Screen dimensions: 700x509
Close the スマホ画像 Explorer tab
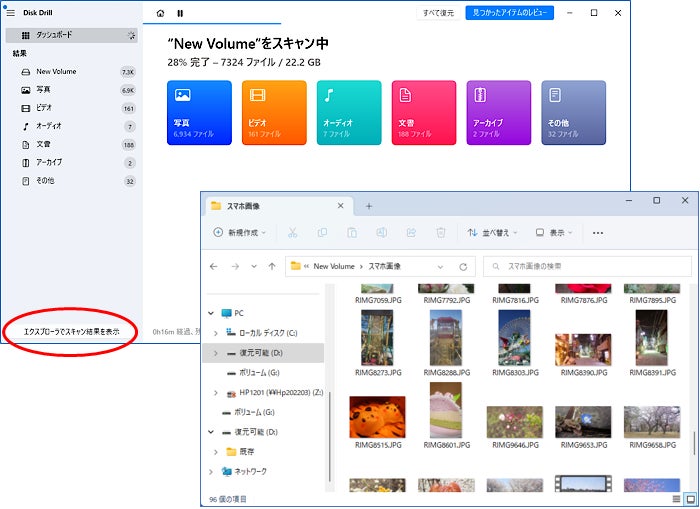(341, 206)
